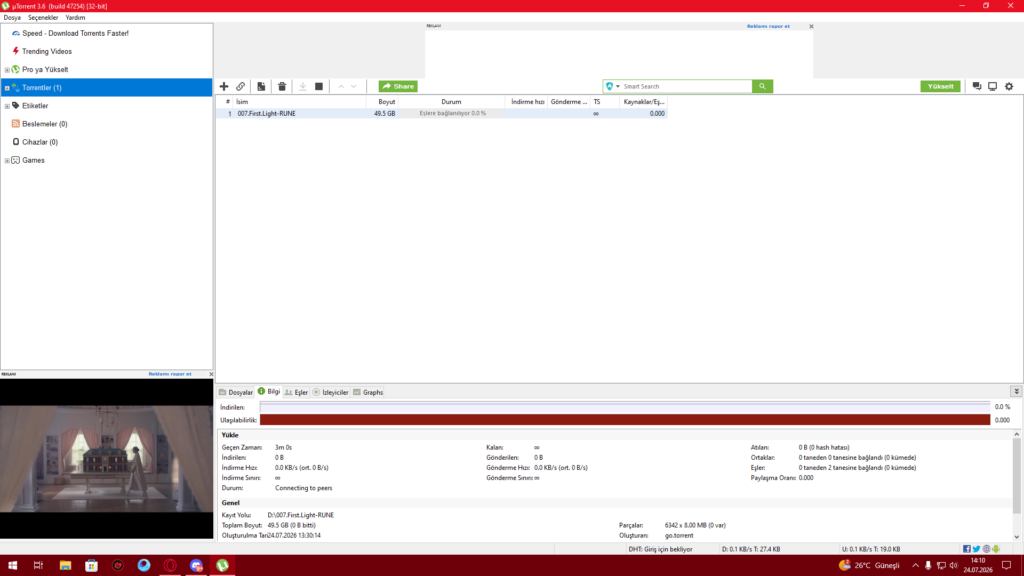Viewport: 1024px width, 576px height.
Task: Select Speed - Download Torrents Faster item
Action: (x=75, y=33)
